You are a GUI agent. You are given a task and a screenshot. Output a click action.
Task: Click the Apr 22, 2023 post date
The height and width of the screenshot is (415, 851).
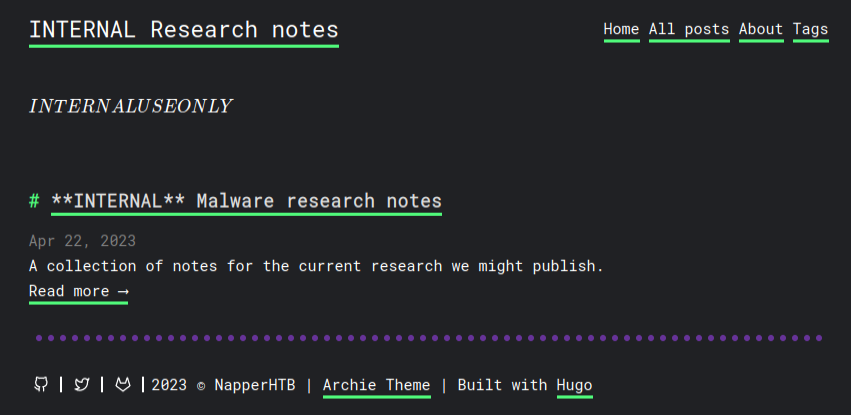[x=82, y=241]
